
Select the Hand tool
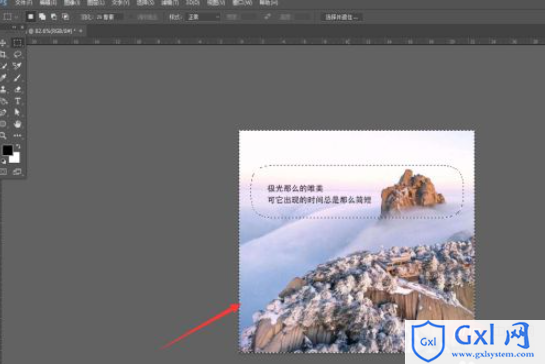coord(17,124)
